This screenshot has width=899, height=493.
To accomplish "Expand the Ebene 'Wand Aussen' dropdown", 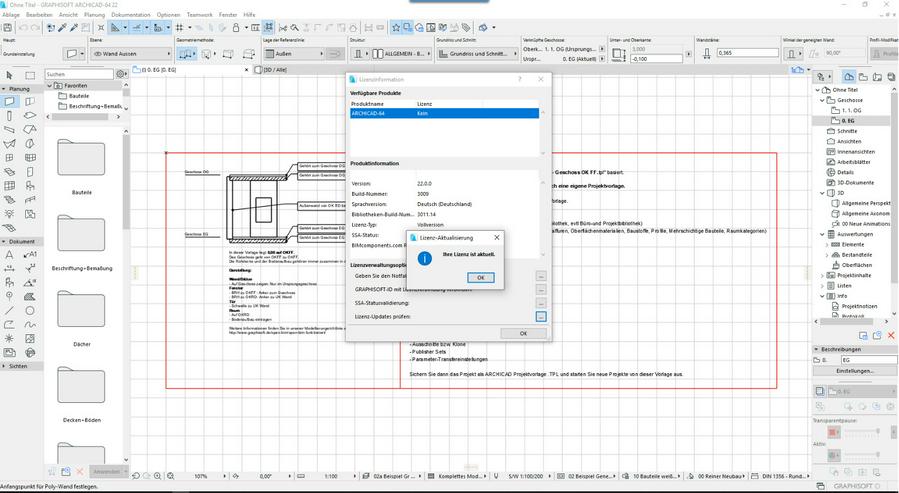I will pos(131,53).
